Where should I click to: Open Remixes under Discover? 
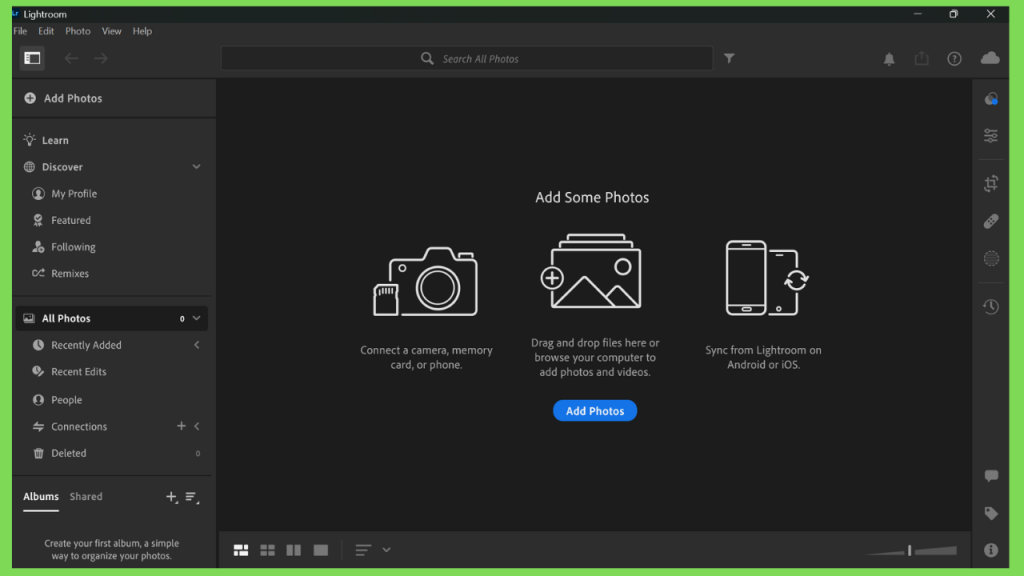(70, 274)
